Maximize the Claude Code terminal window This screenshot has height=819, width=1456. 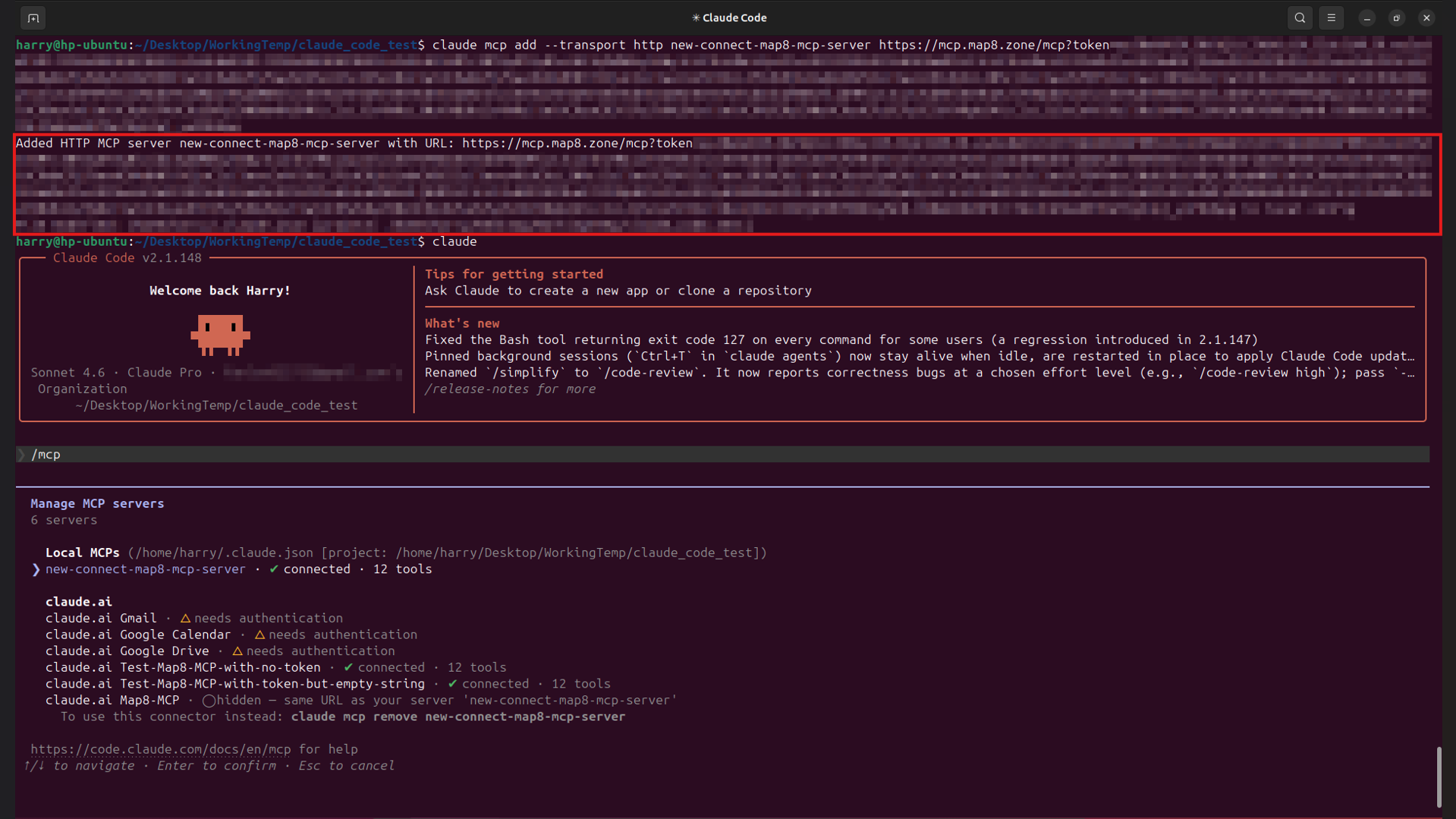(x=1397, y=17)
